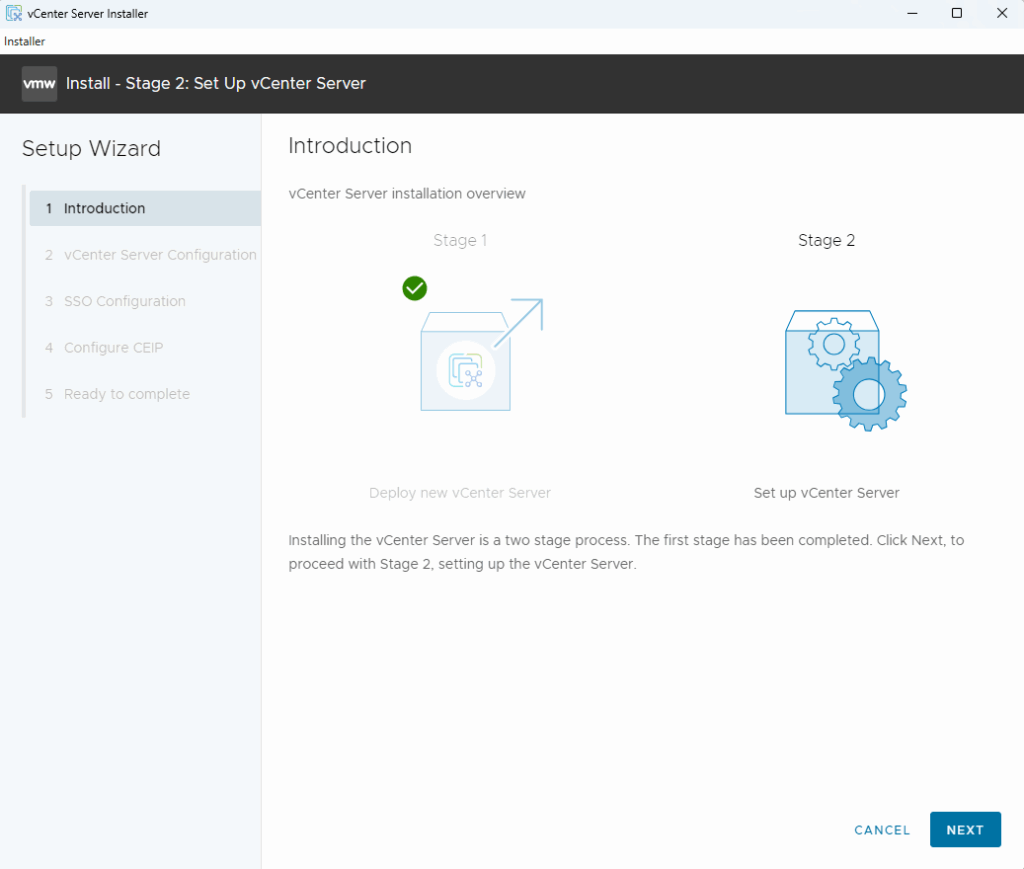Click the 'Setup Wizard' heading

click(x=91, y=148)
